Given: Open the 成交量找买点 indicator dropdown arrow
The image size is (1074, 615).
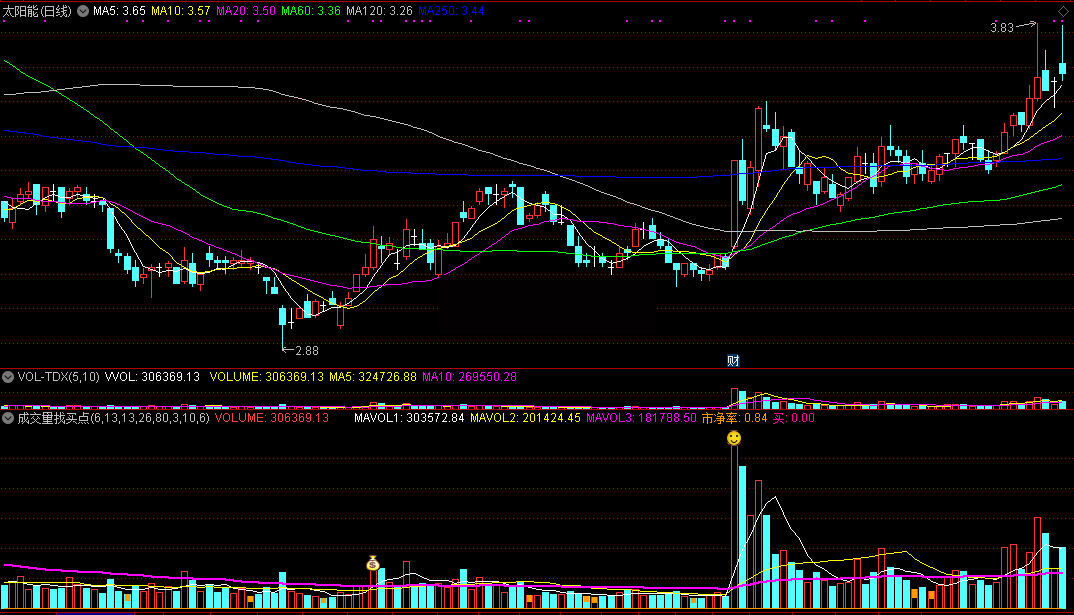Looking at the screenshot, I should [x=8, y=418].
